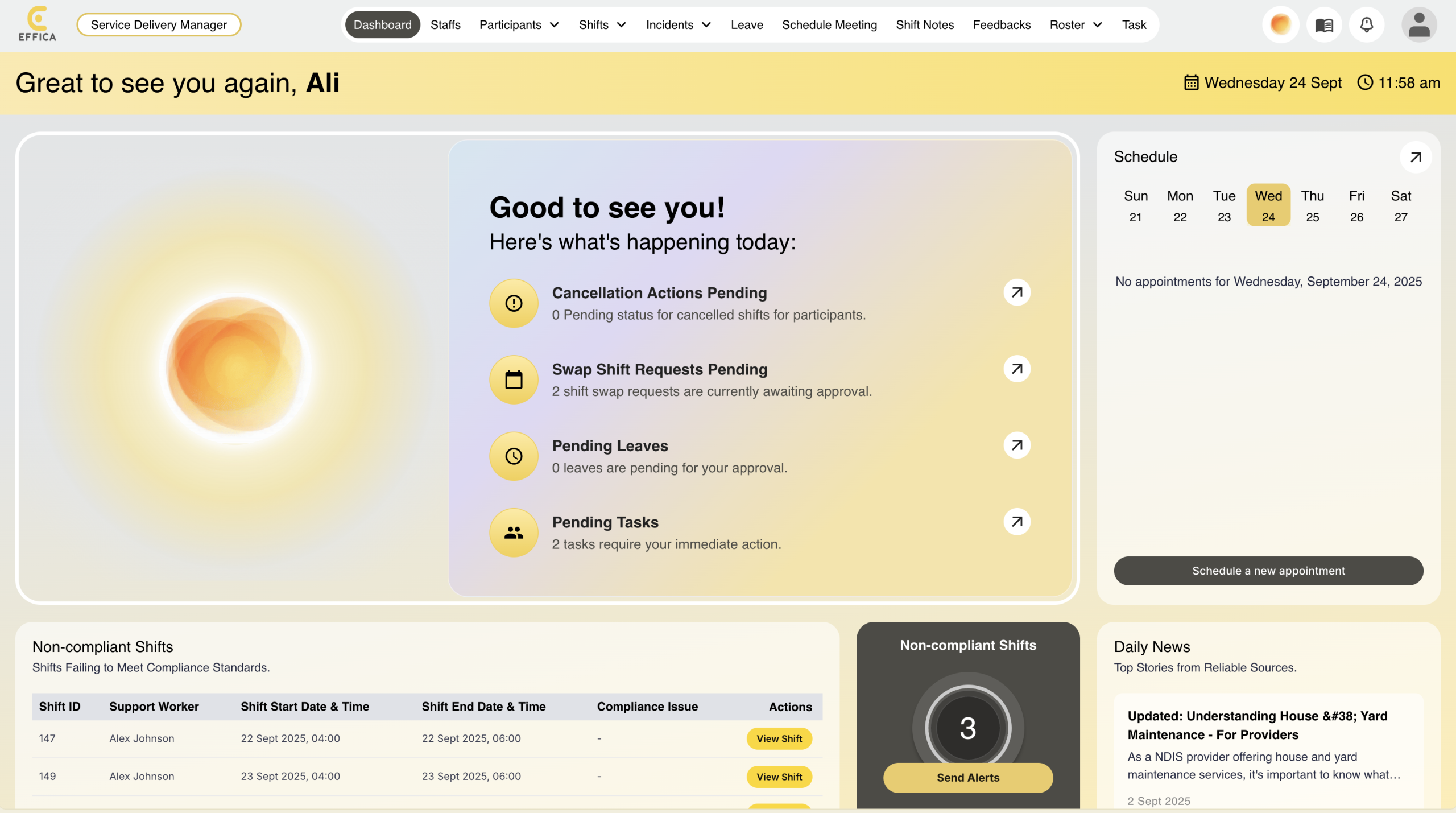Select Thu 25 in schedule calendar
Image resolution: width=1456 pixels, height=813 pixels.
pyautogui.click(x=1312, y=205)
